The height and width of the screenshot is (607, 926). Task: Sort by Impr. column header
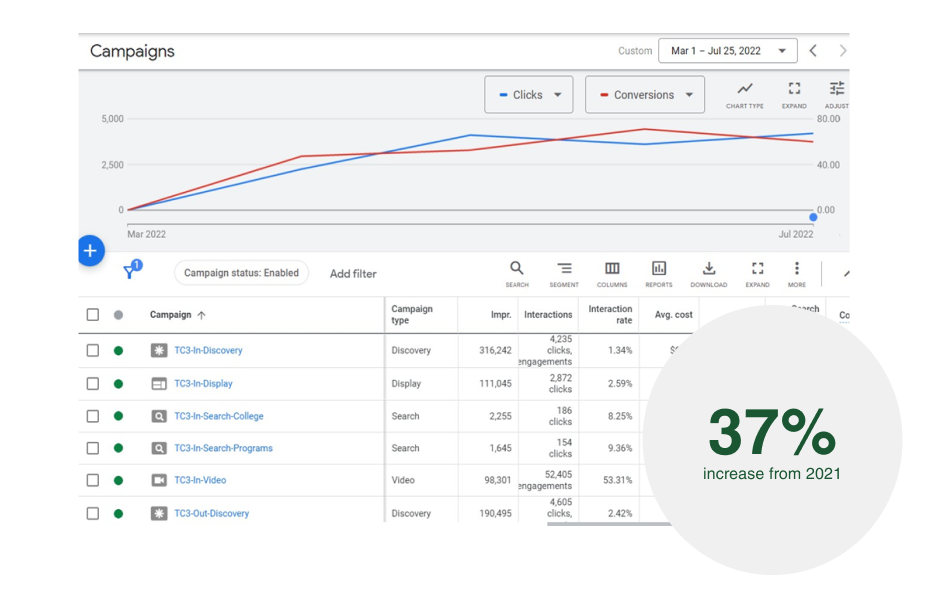(x=501, y=315)
